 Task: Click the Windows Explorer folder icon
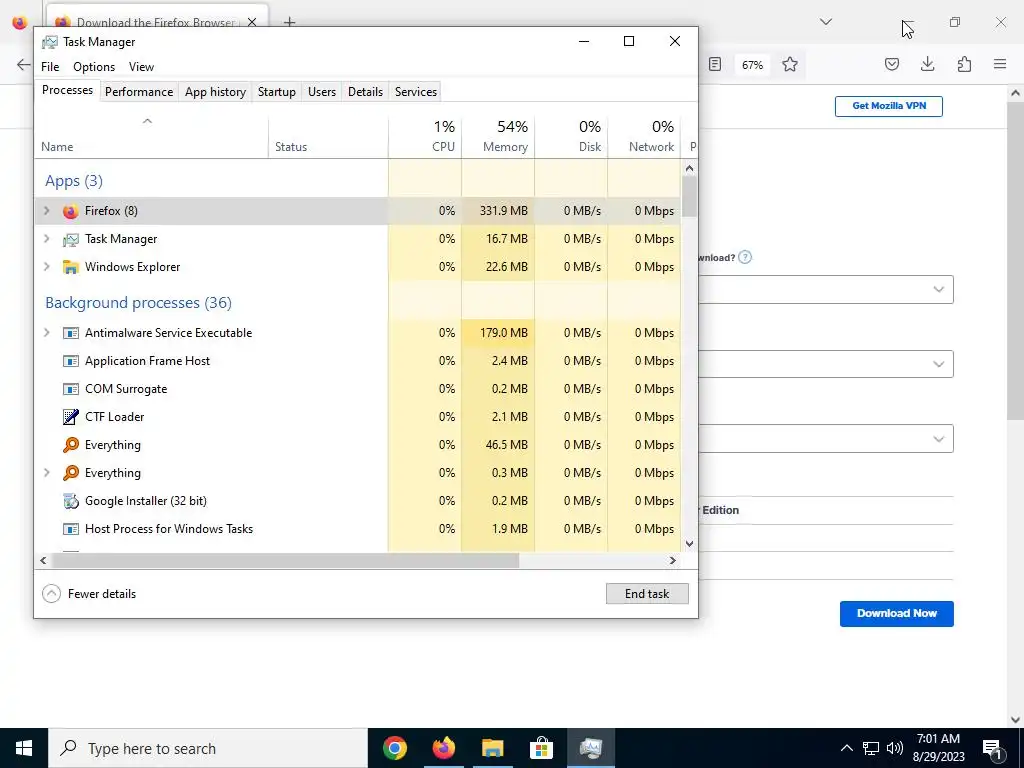click(x=71, y=267)
